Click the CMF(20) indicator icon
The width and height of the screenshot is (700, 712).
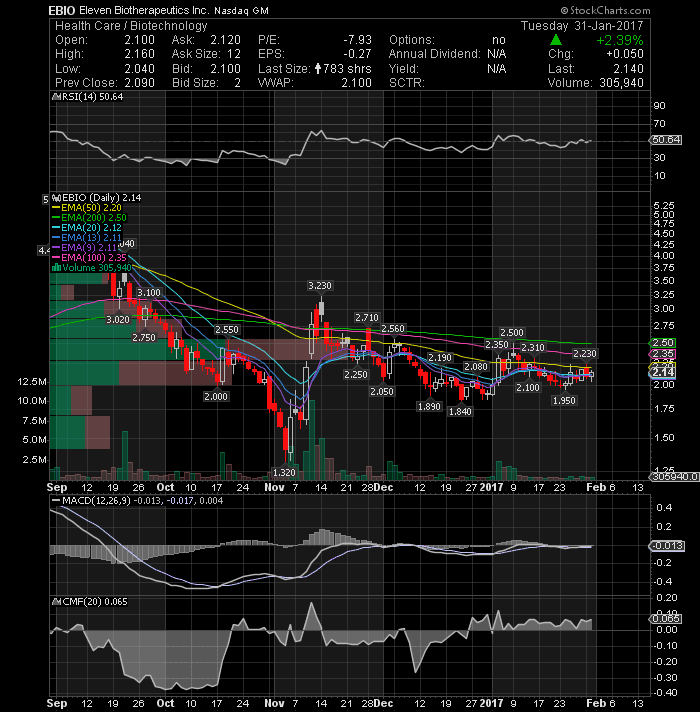click(56, 602)
